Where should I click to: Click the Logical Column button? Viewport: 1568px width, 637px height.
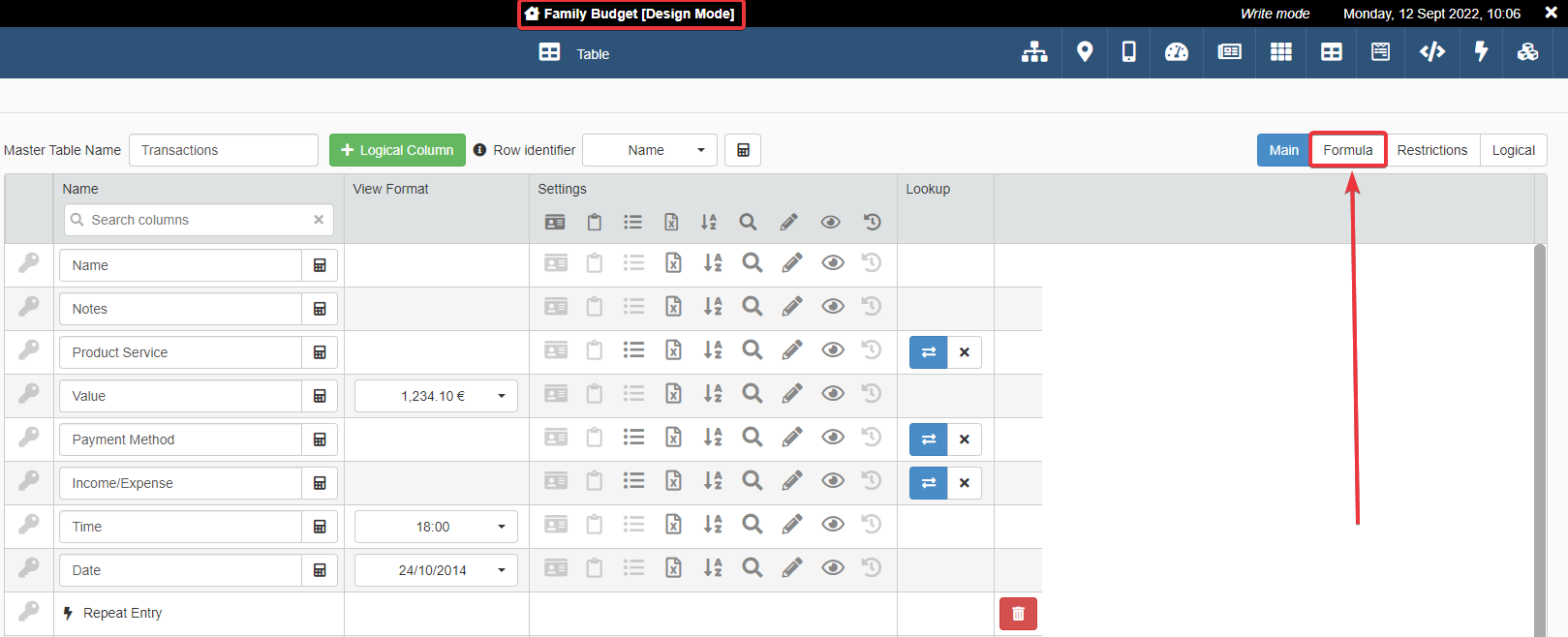[397, 150]
